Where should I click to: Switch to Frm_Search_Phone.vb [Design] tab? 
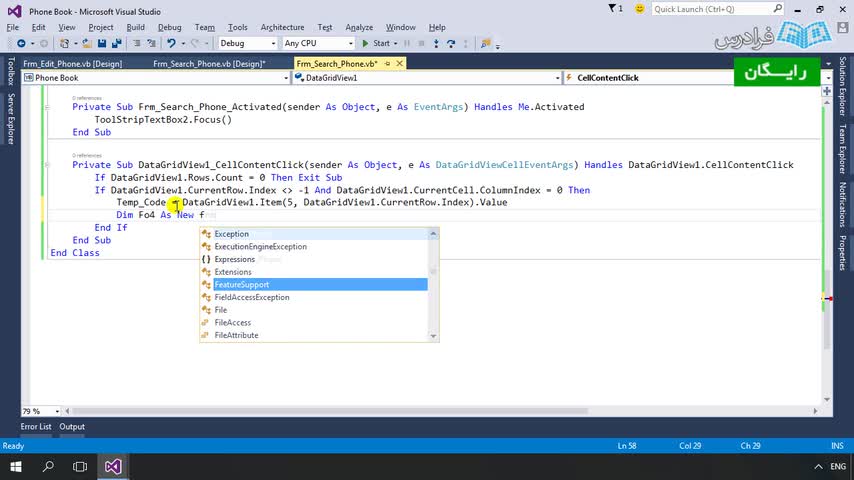tap(209, 64)
